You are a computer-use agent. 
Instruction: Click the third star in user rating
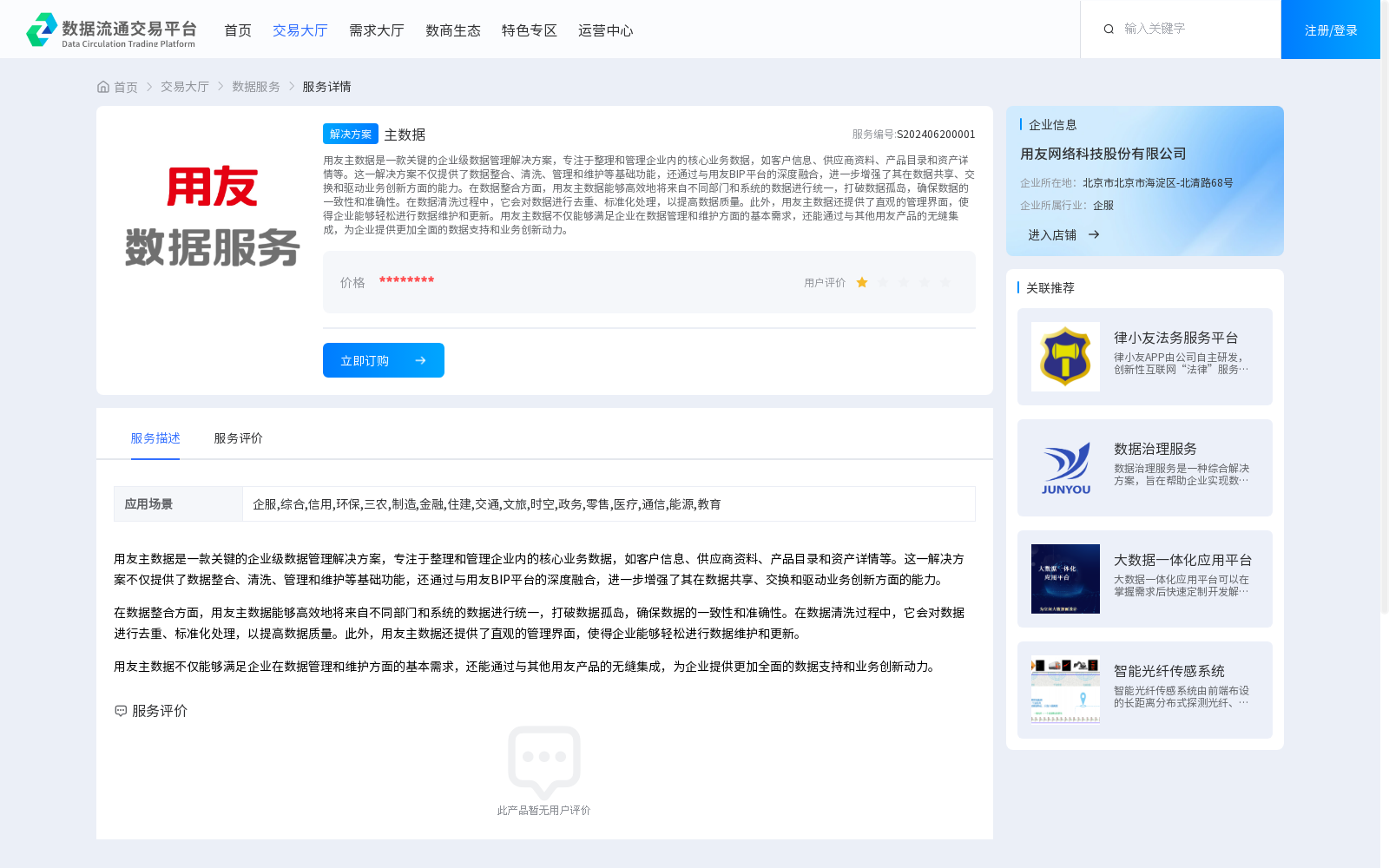(x=904, y=282)
